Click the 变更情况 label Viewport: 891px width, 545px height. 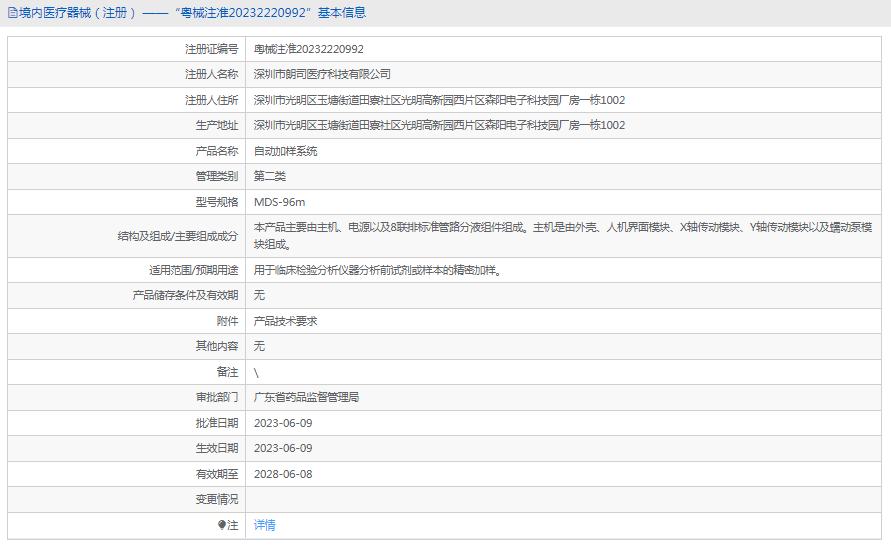point(217,500)
